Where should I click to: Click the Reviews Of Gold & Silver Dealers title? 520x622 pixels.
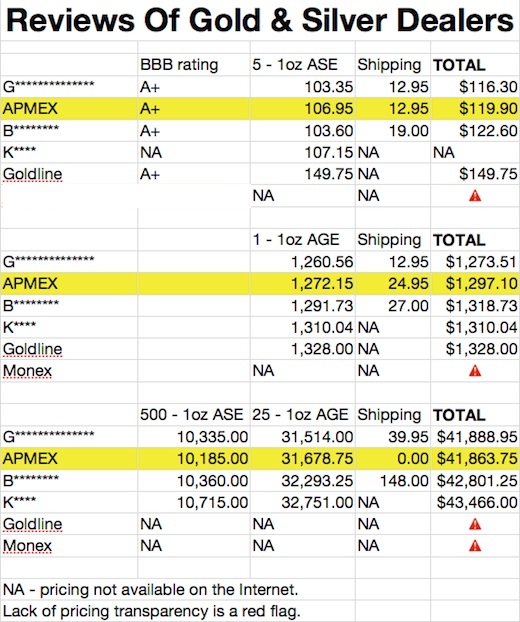tap(260, 21)
